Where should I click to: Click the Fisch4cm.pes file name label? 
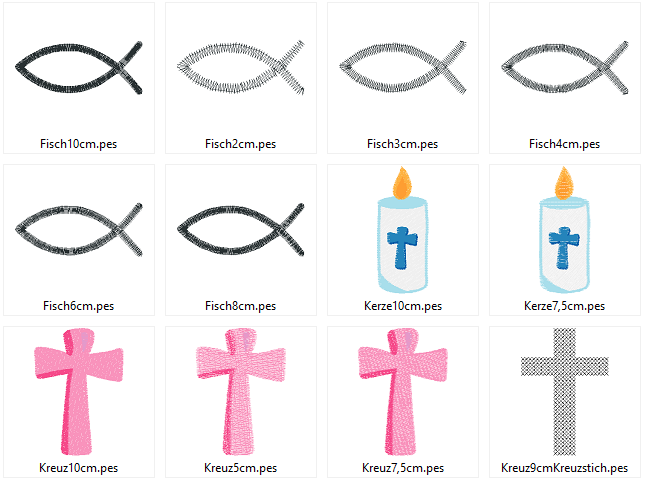point(564,144)
